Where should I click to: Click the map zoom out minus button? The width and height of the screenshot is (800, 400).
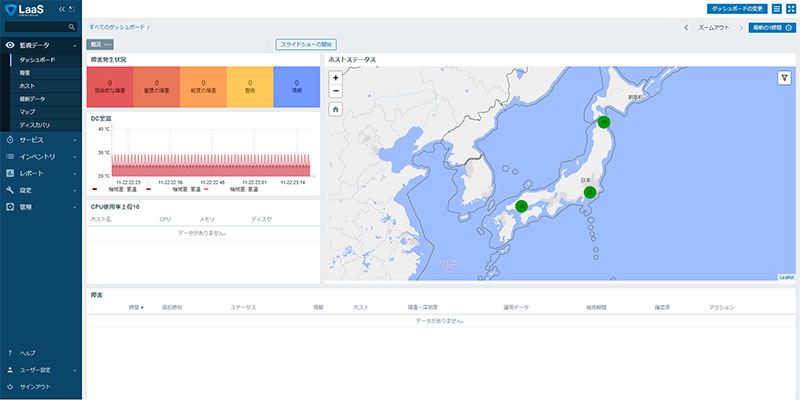point(336,90)
